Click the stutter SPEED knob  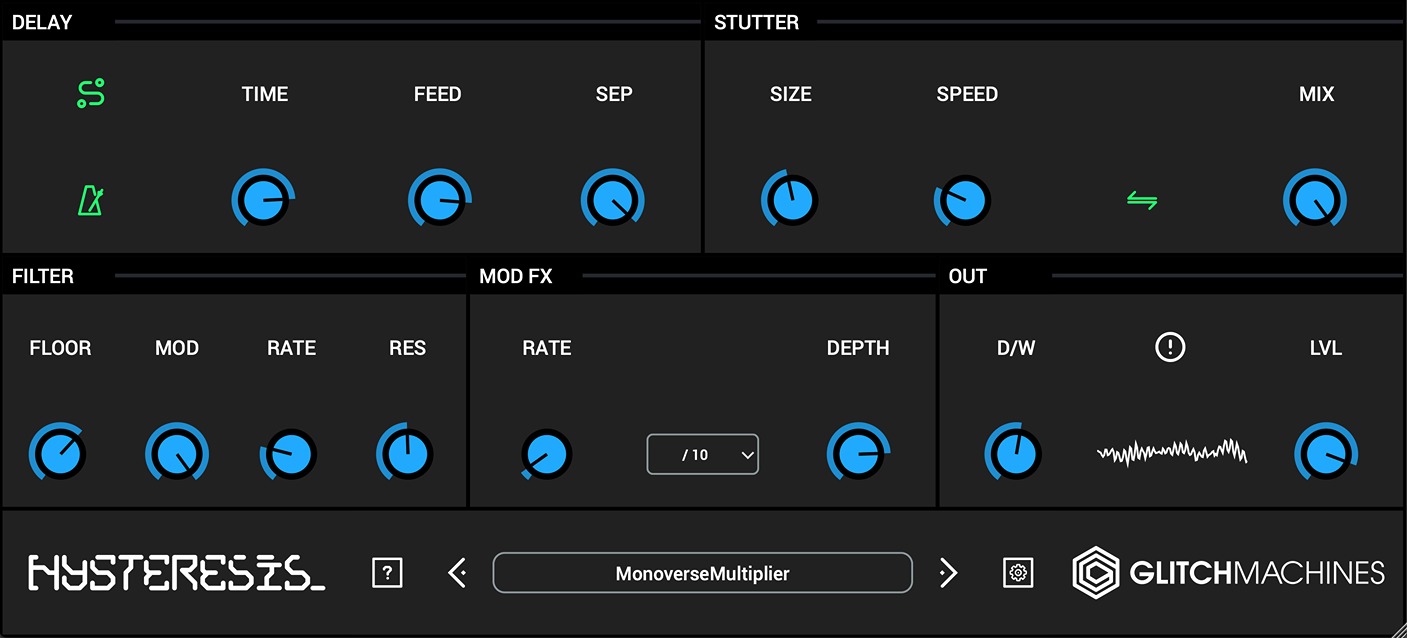(964, 200)
